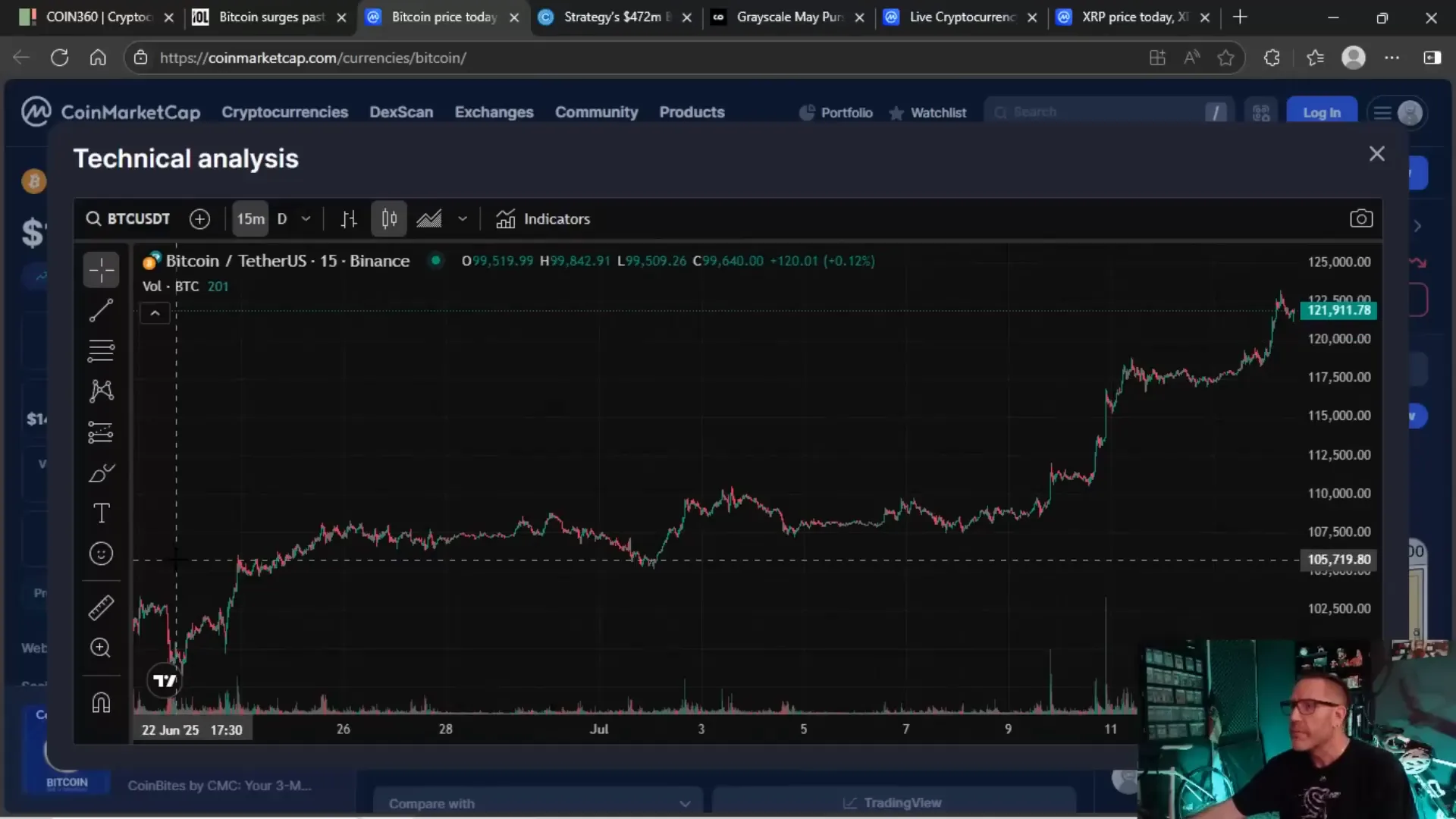1456x819 pixels.
Task: Click the 121,911.78 current price label
Action: (x=1338, y=310)
